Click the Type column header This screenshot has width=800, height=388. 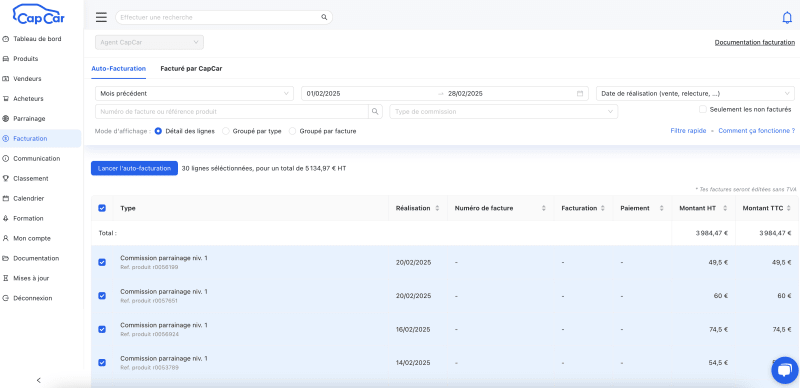pyautogui.click(x=128, y=208)
